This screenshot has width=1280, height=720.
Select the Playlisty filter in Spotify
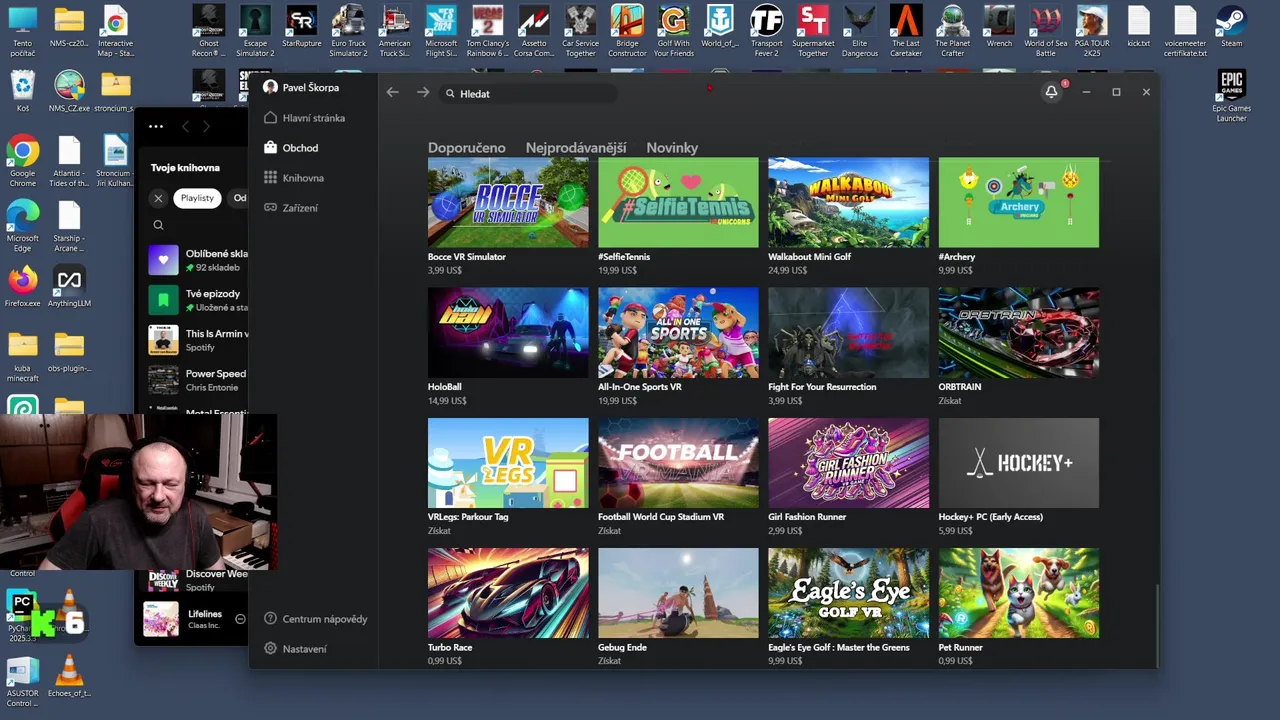[197, 198]
